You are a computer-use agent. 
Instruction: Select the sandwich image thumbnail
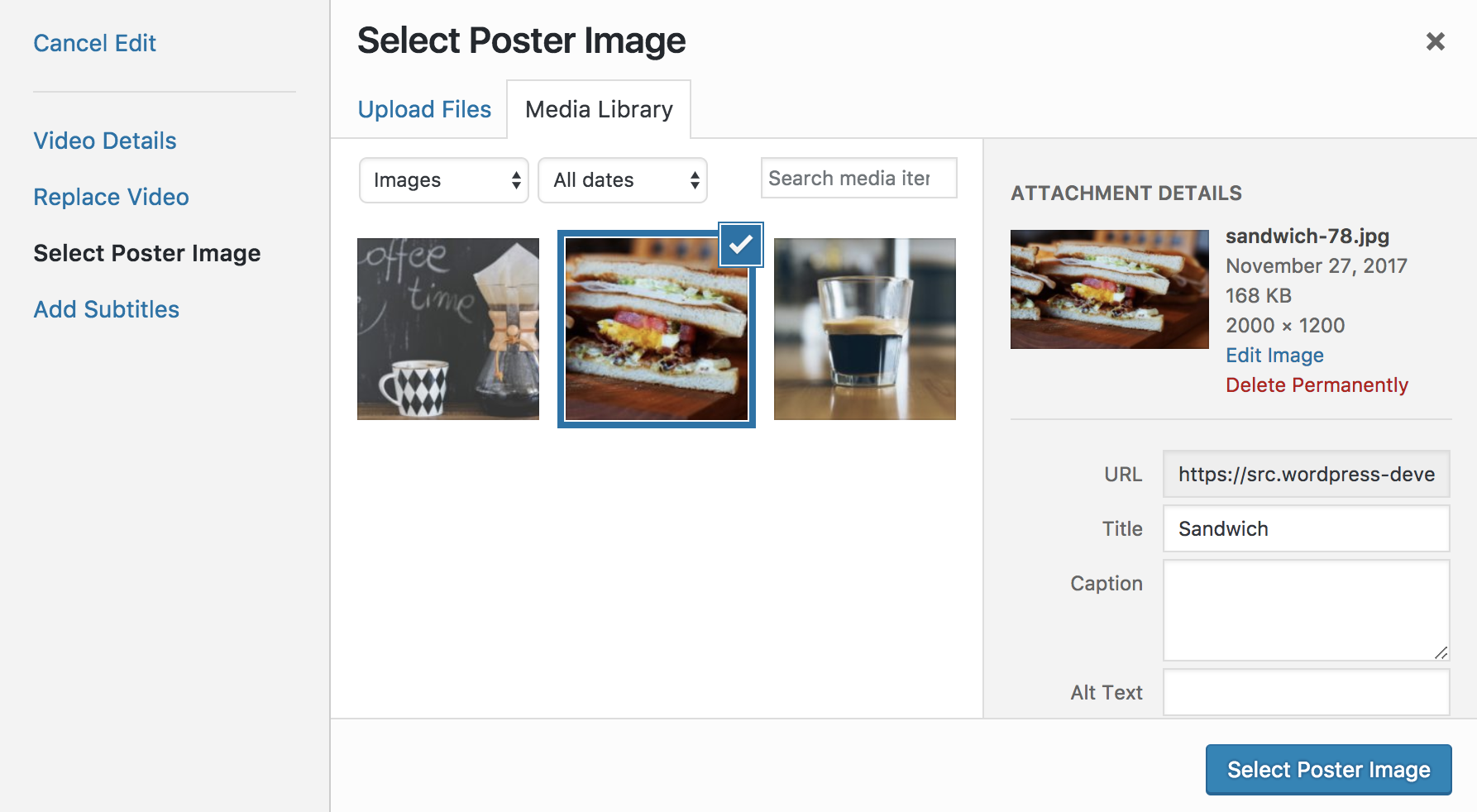[657, 329]
